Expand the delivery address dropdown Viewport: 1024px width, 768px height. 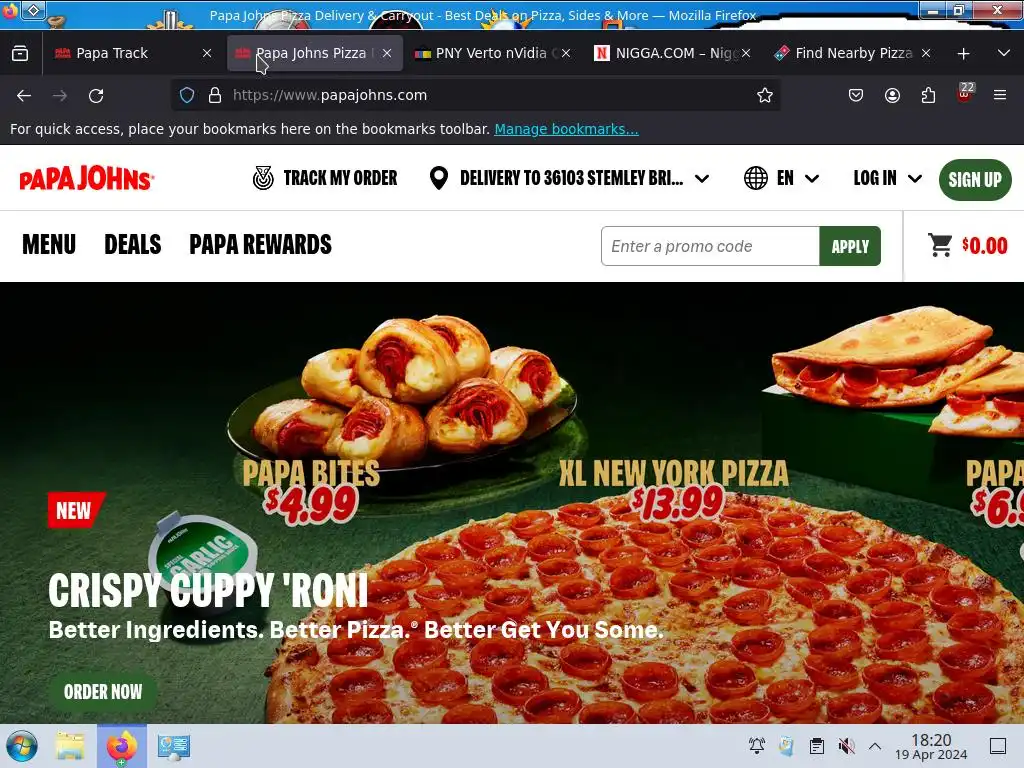coord(702,178)
